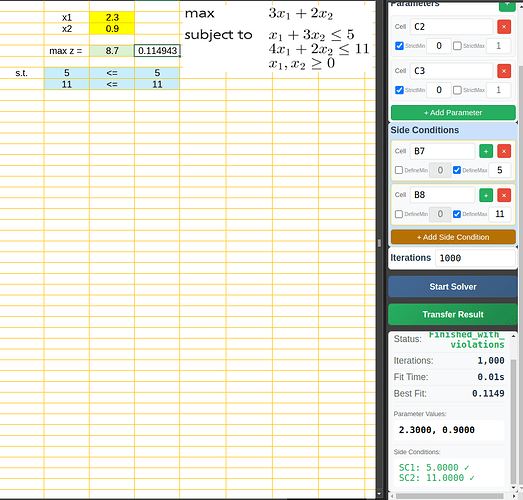Toggle StrictMin checkbox for cell C3
The image size is (523, 500).
click(399, 90)
